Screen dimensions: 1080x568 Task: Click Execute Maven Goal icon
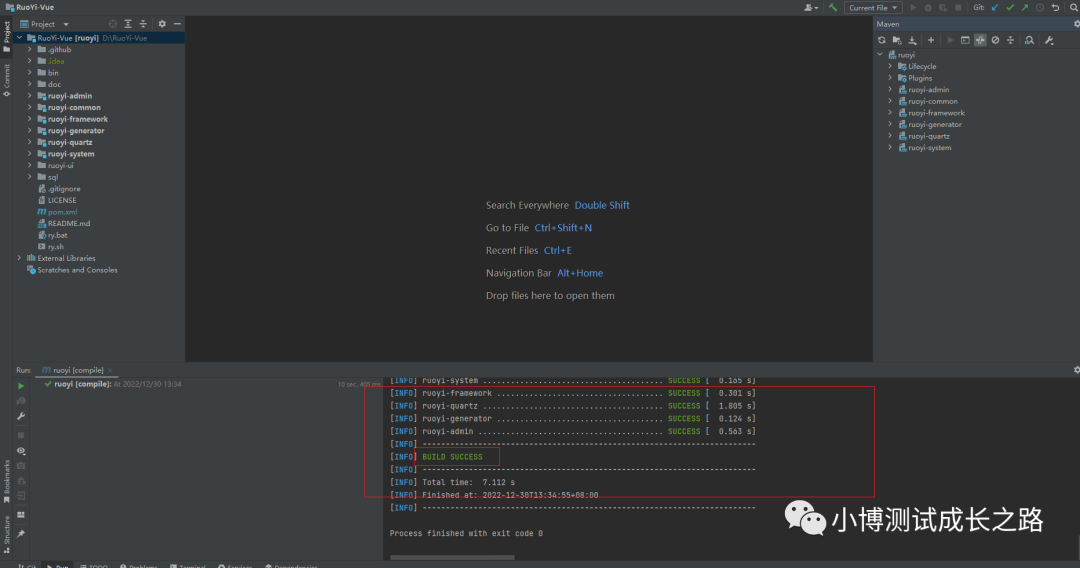coord(965,41)
